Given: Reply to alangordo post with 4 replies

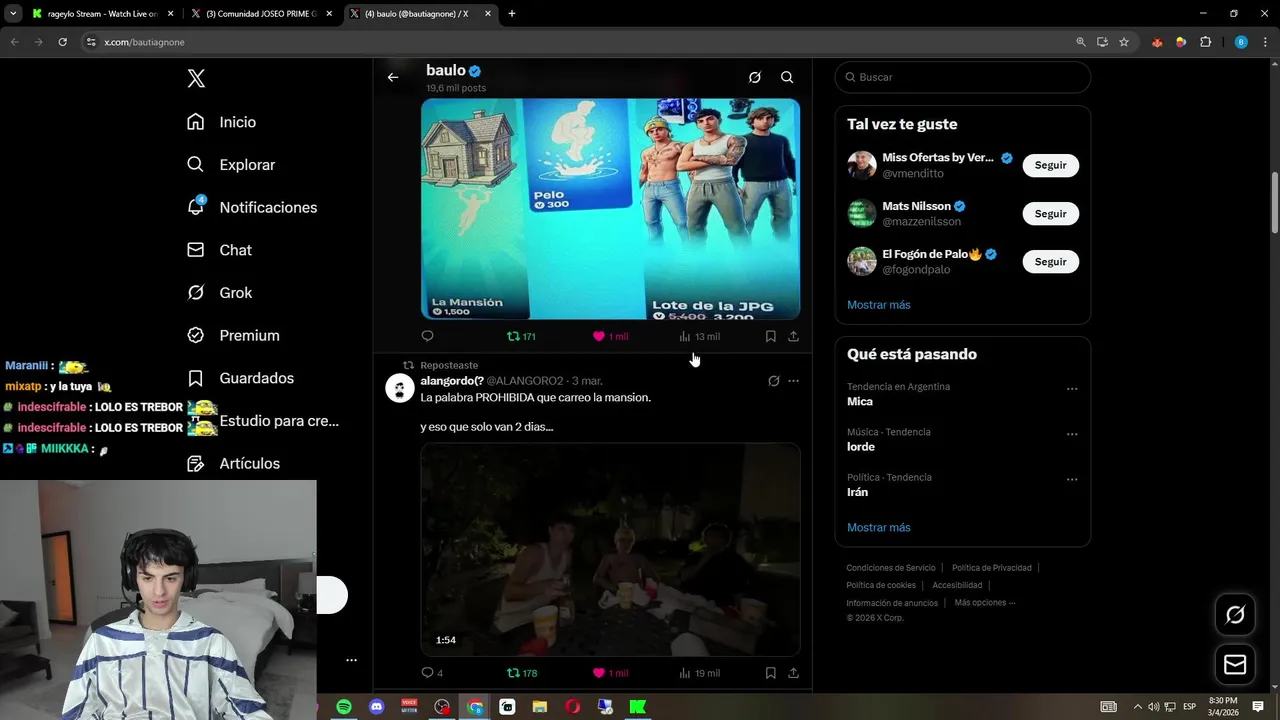Looking at the screenshot, I should click(432, 673).
